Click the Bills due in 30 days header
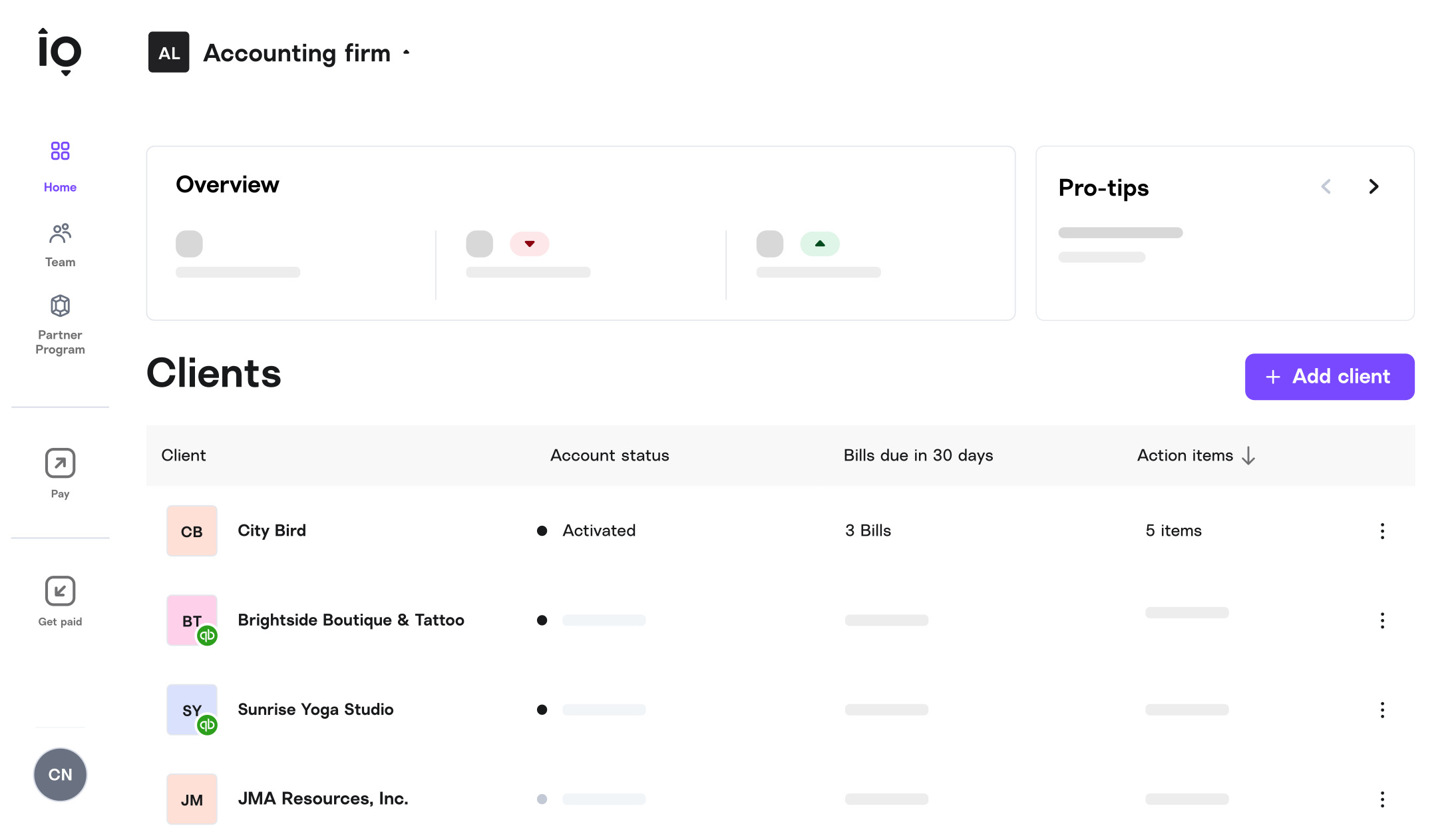 918,456
